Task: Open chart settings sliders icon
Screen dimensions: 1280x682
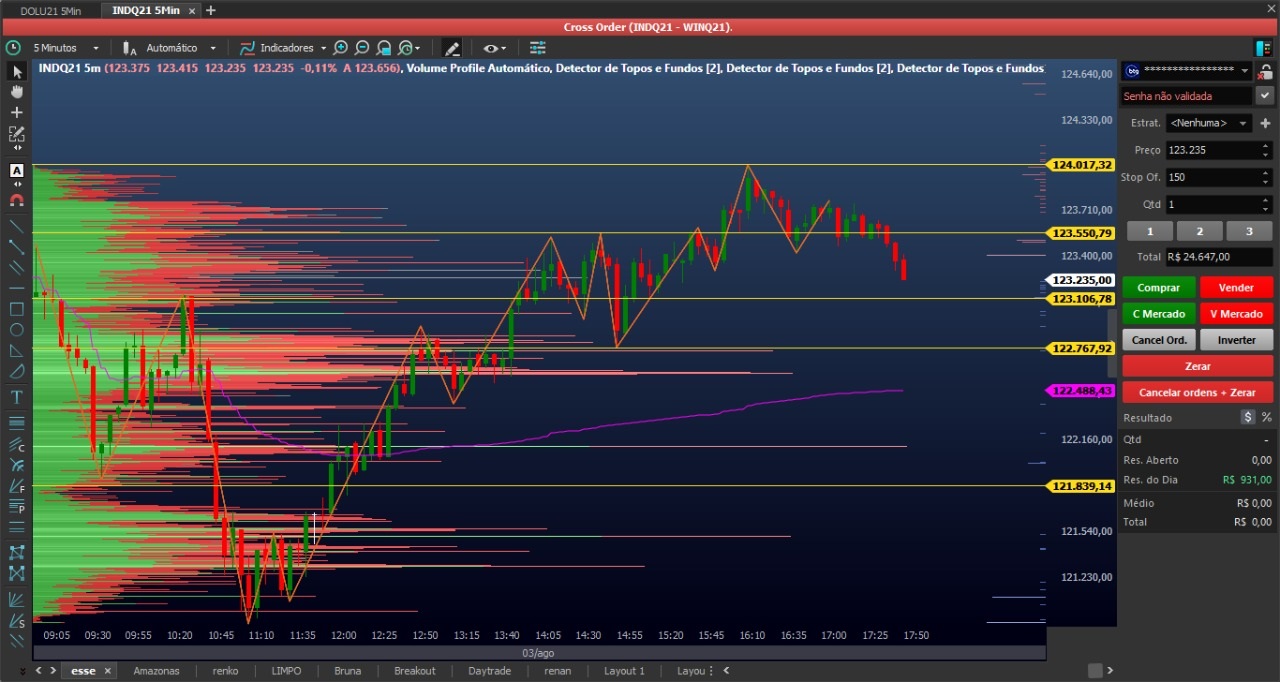Action: coord(538,48)
